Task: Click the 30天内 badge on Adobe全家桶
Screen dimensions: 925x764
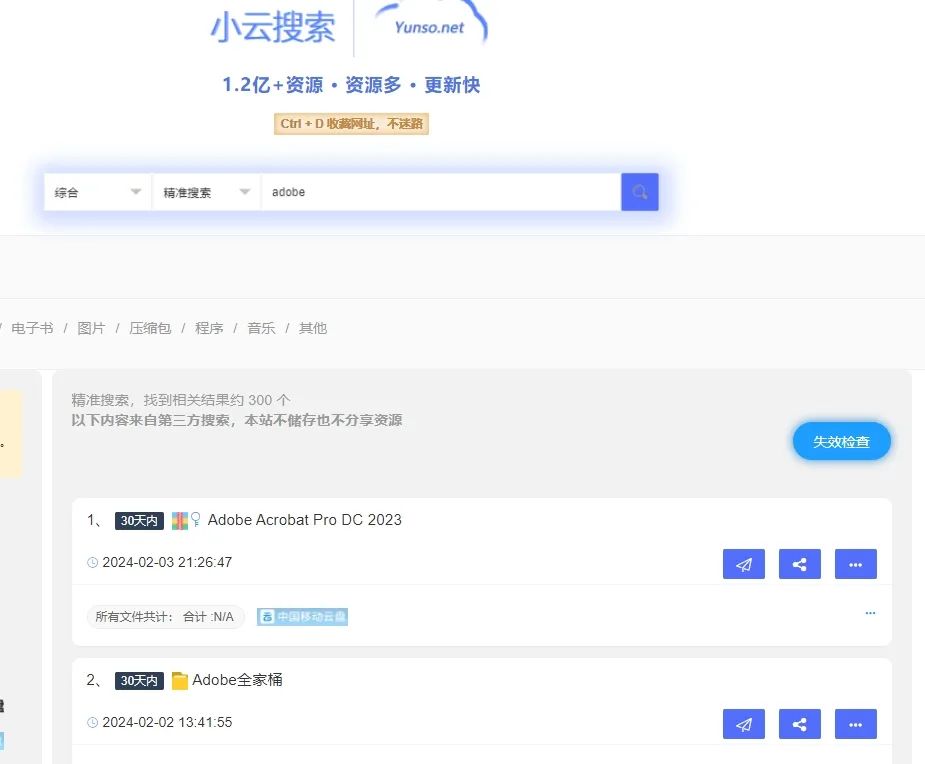Action: click(x=139, y=680)
